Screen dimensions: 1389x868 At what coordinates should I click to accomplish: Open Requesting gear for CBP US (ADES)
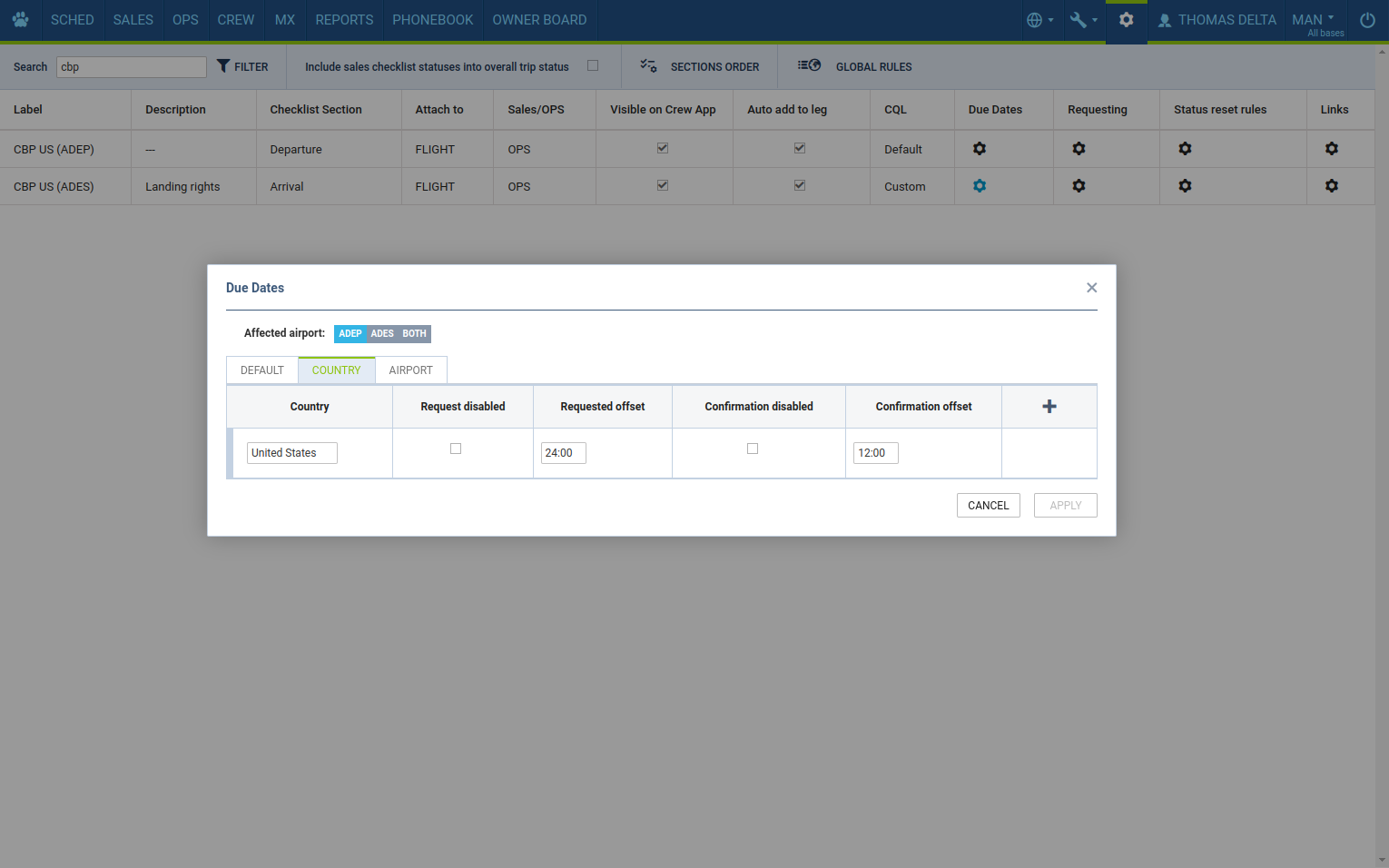[1078, 186]
